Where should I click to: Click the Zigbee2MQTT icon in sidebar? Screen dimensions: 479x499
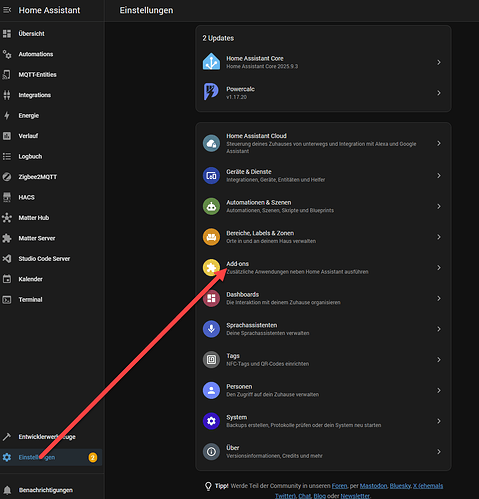pyautogui.click(x=7, y=177)
